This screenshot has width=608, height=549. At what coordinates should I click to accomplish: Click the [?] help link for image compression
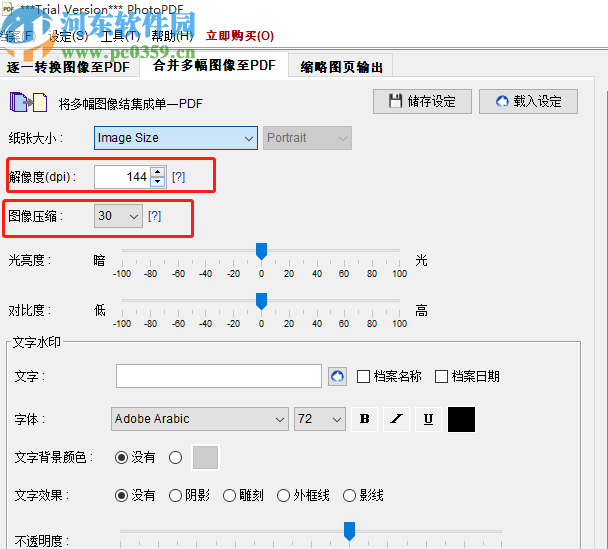154,216
